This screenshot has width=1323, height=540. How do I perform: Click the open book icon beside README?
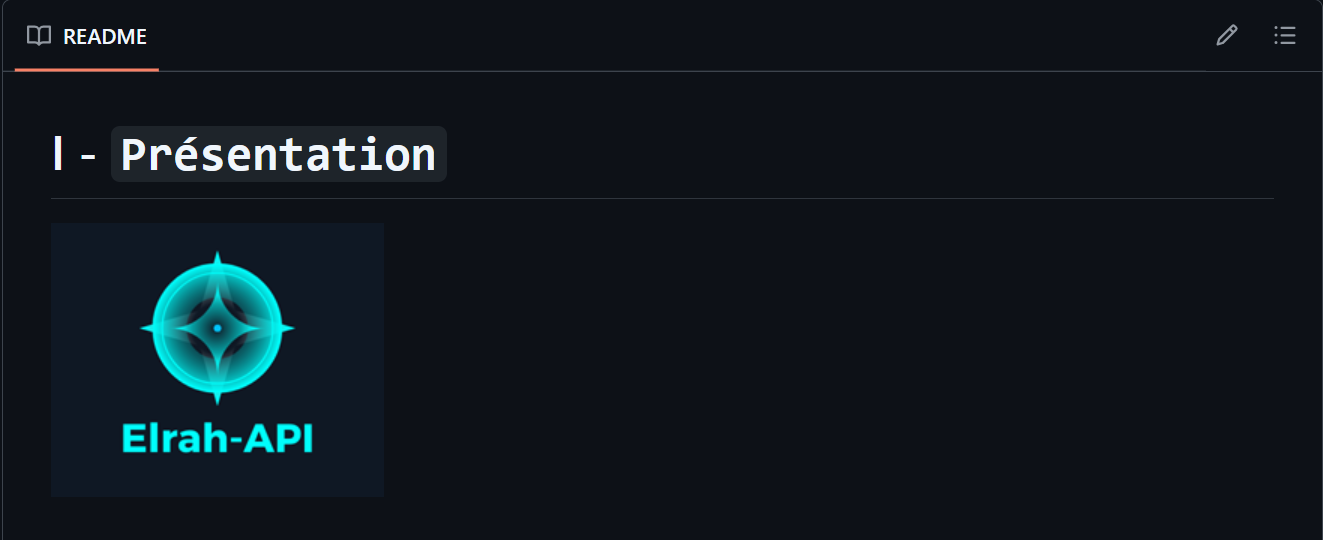tap(39, 36)
